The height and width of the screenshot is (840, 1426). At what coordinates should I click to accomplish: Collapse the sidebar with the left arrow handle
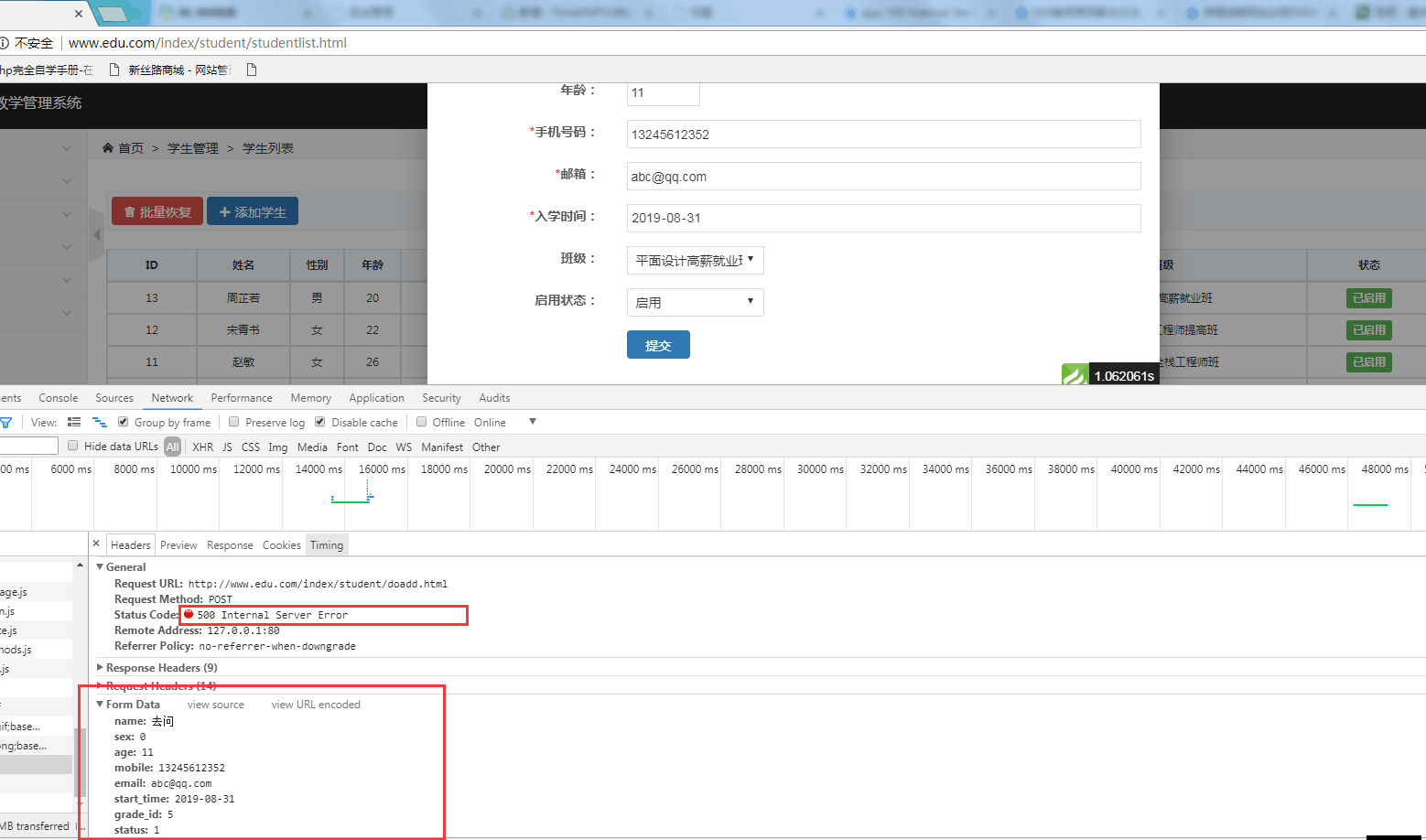click(x=97, y=235)
